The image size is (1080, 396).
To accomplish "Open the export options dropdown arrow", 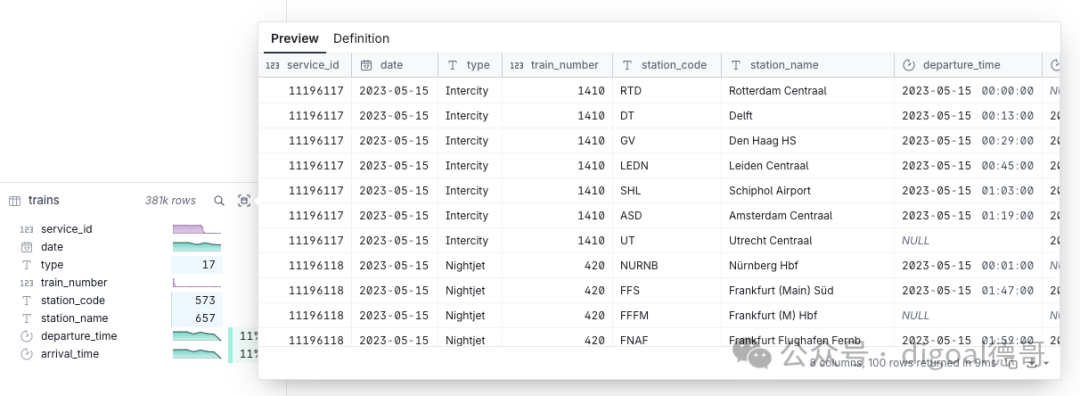I will [x=1047, y=363].
